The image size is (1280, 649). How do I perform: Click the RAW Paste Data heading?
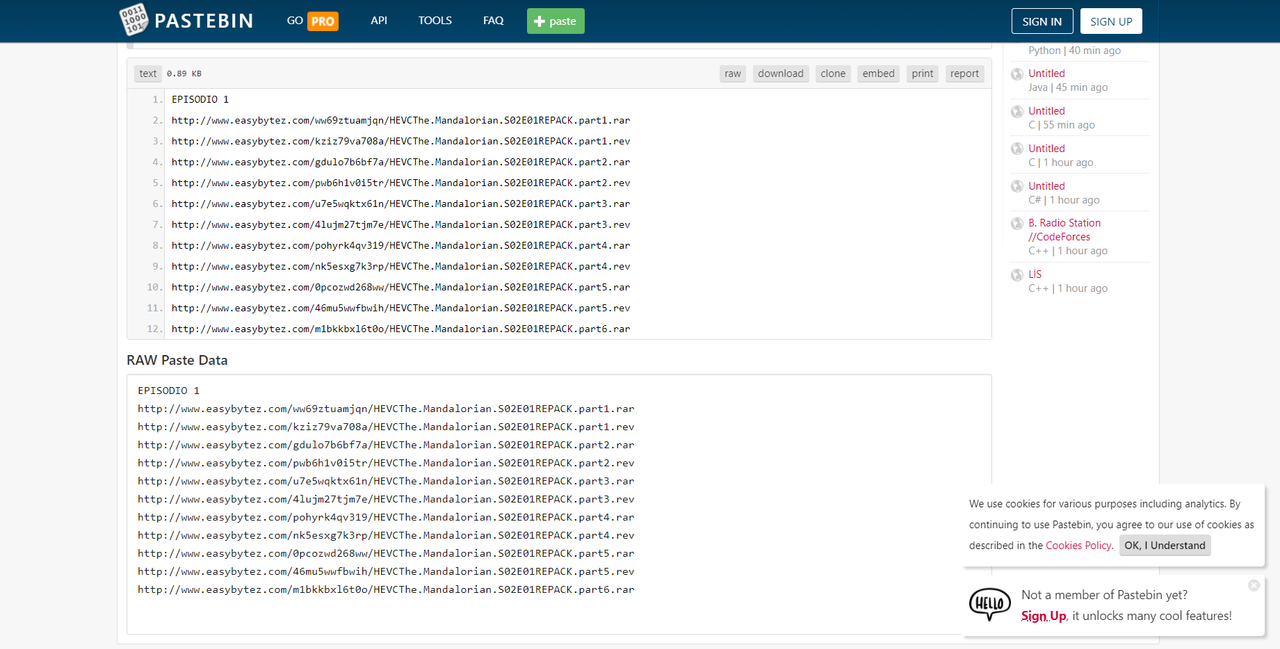point(177,360)
